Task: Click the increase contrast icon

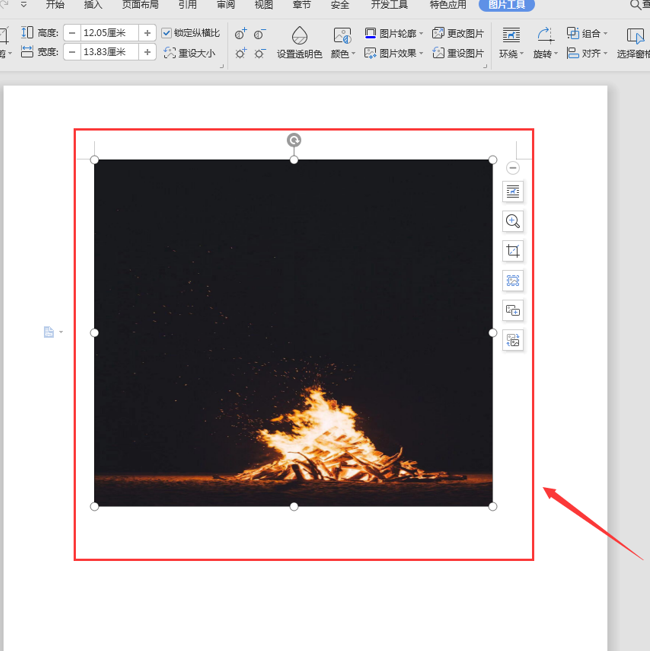Action: tap(241, 34)
